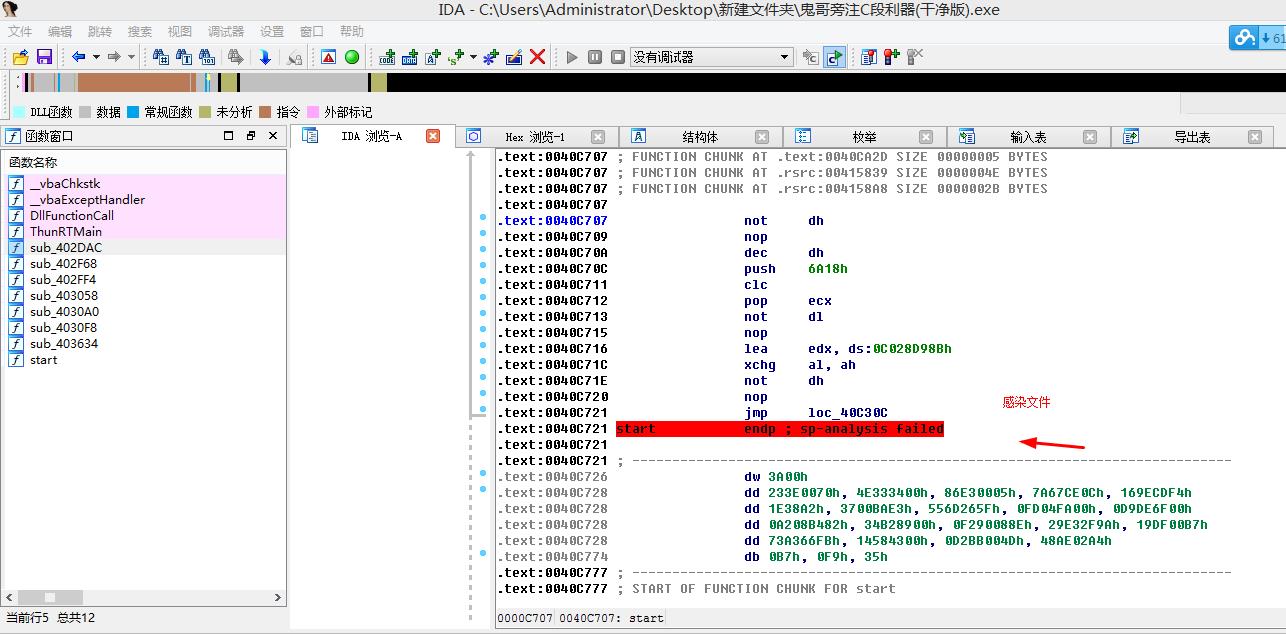Open the 调试器 menu
1286x634 pixels.
[x=226, y=31]
